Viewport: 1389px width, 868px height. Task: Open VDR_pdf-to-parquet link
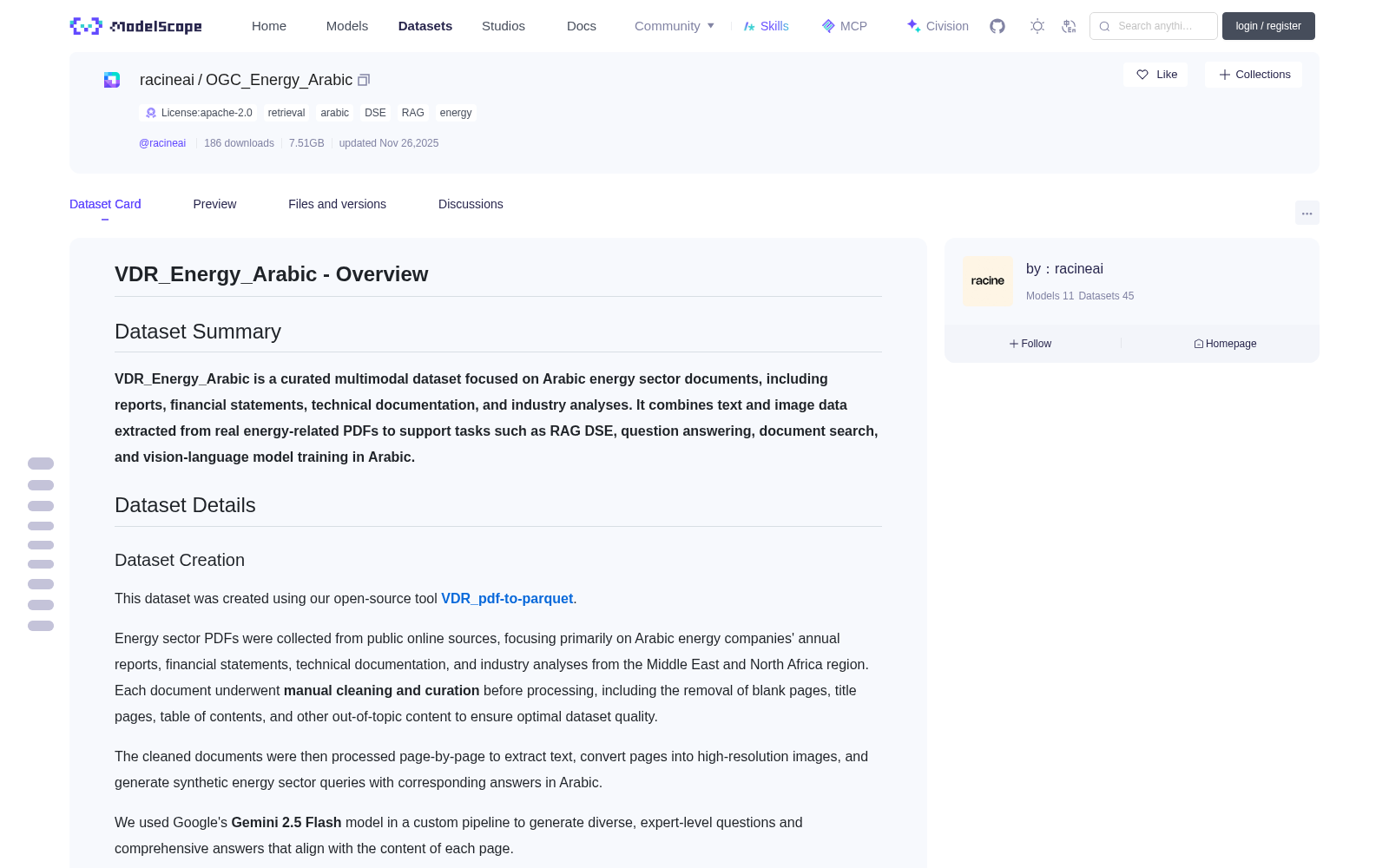507,598
